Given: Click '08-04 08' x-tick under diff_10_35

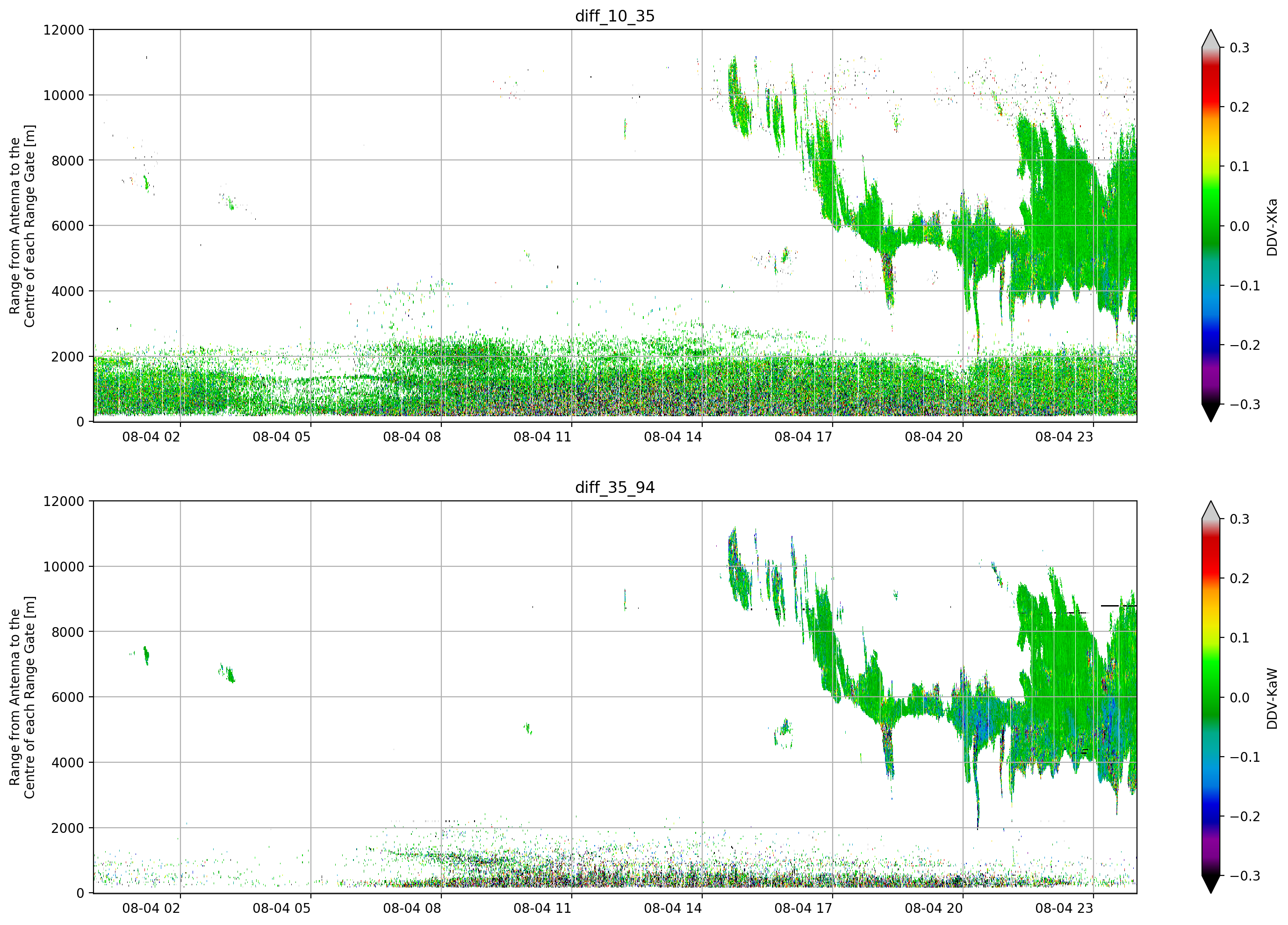Looking at the screenshot, I should click(412, 437).
